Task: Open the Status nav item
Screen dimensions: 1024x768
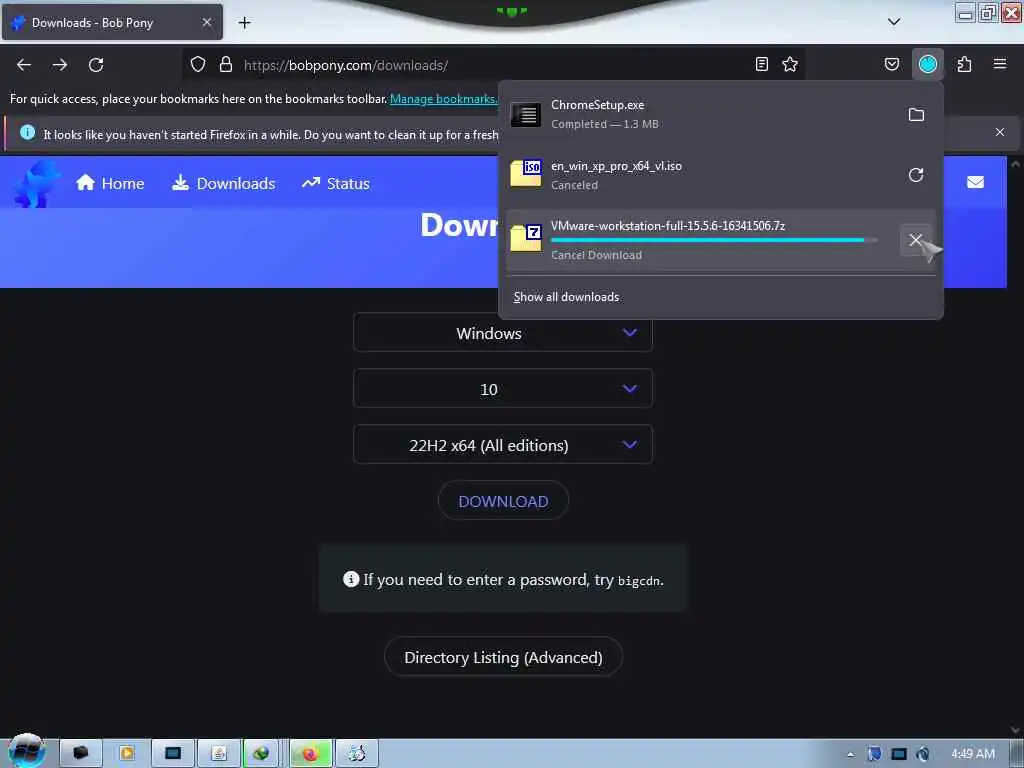Action: pos(336,184)
